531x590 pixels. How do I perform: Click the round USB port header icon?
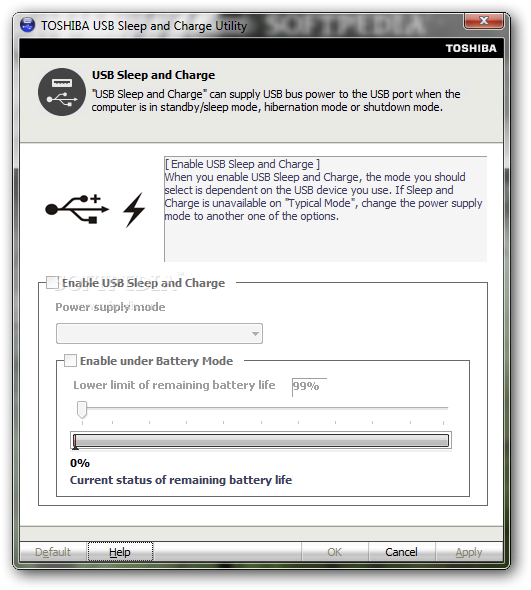[x=62, y=92]
